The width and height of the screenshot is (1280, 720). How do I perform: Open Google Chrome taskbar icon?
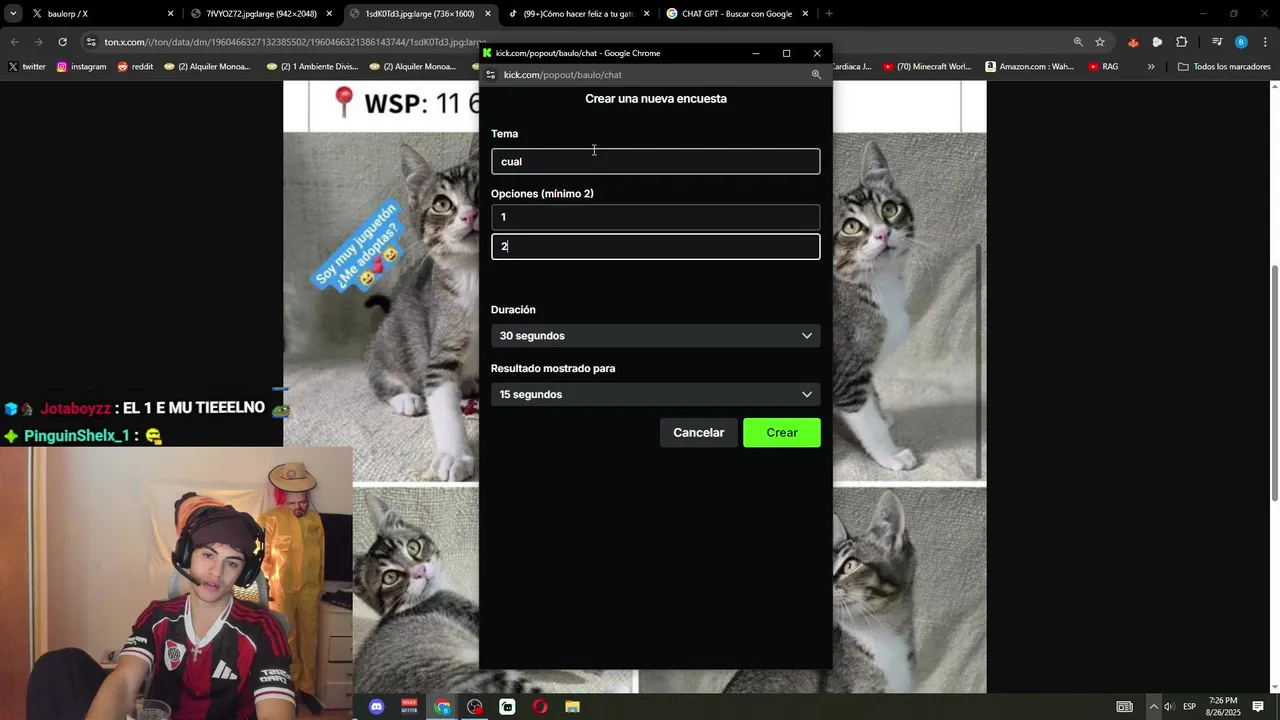tap(442, 707)
